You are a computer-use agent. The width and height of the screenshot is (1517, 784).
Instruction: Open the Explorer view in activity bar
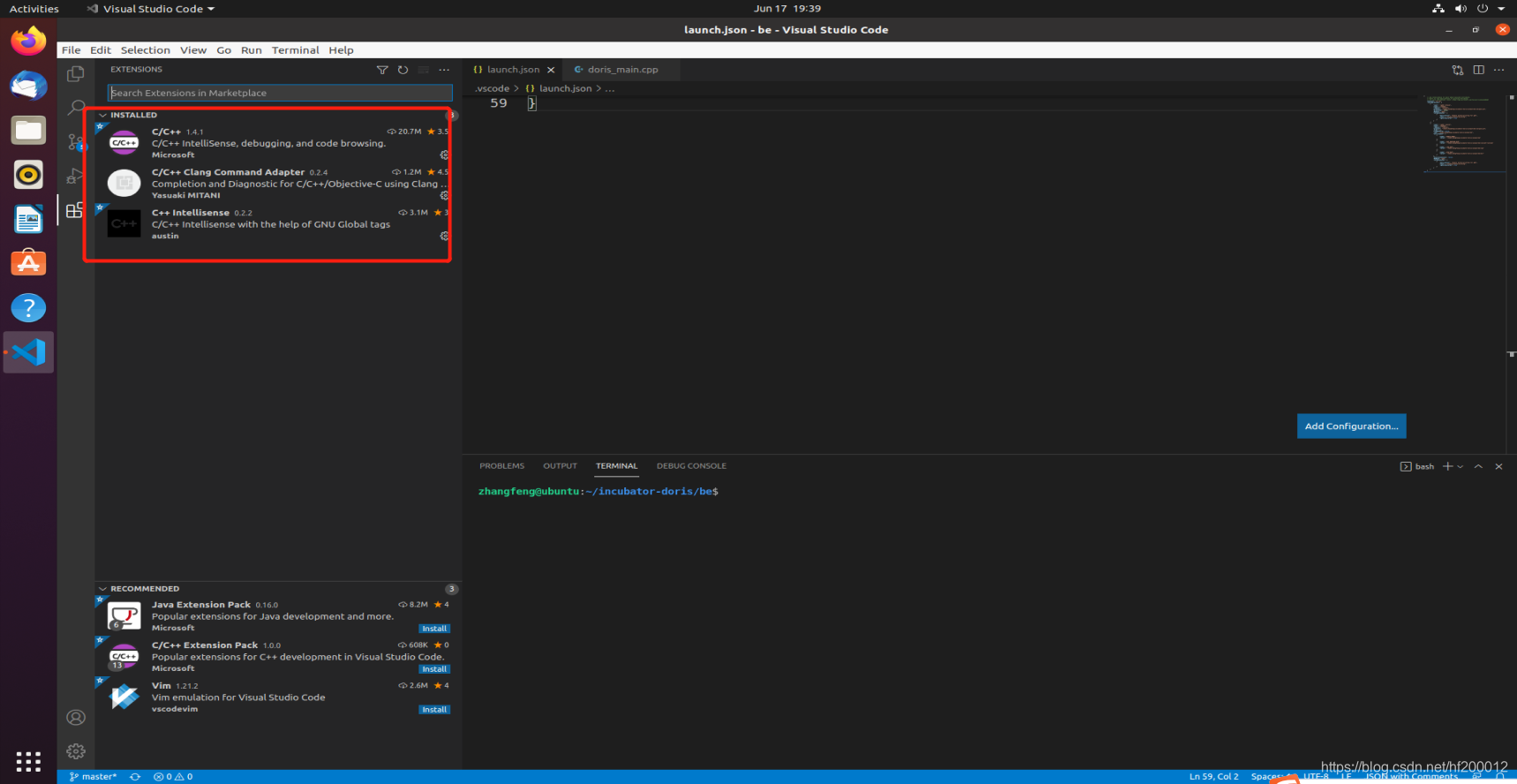[76, 74]
